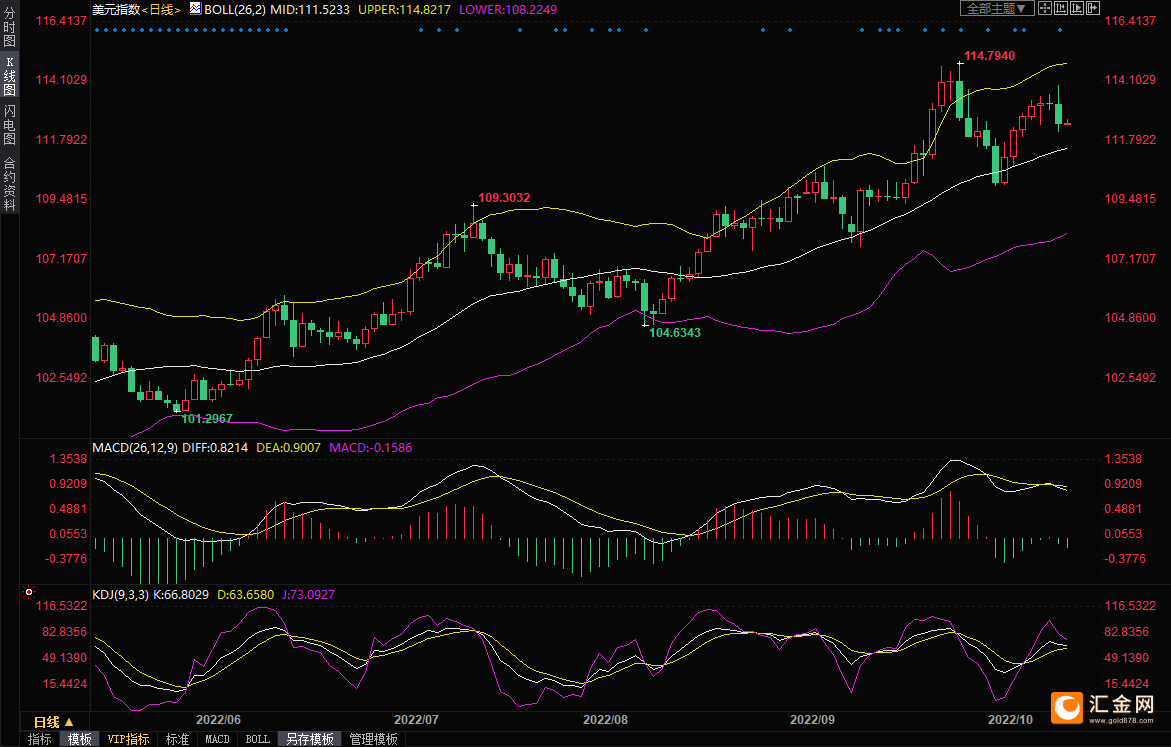This screenshot has height=747, width=1171.
Task: Click the DIFF:0.8214 value
Action: coord(215,447)
